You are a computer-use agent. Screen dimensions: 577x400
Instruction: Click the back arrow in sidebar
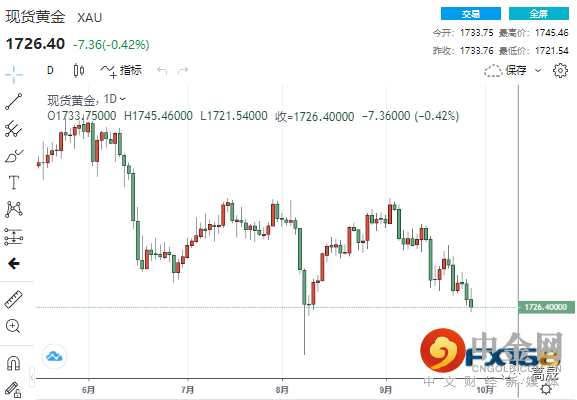14,263
